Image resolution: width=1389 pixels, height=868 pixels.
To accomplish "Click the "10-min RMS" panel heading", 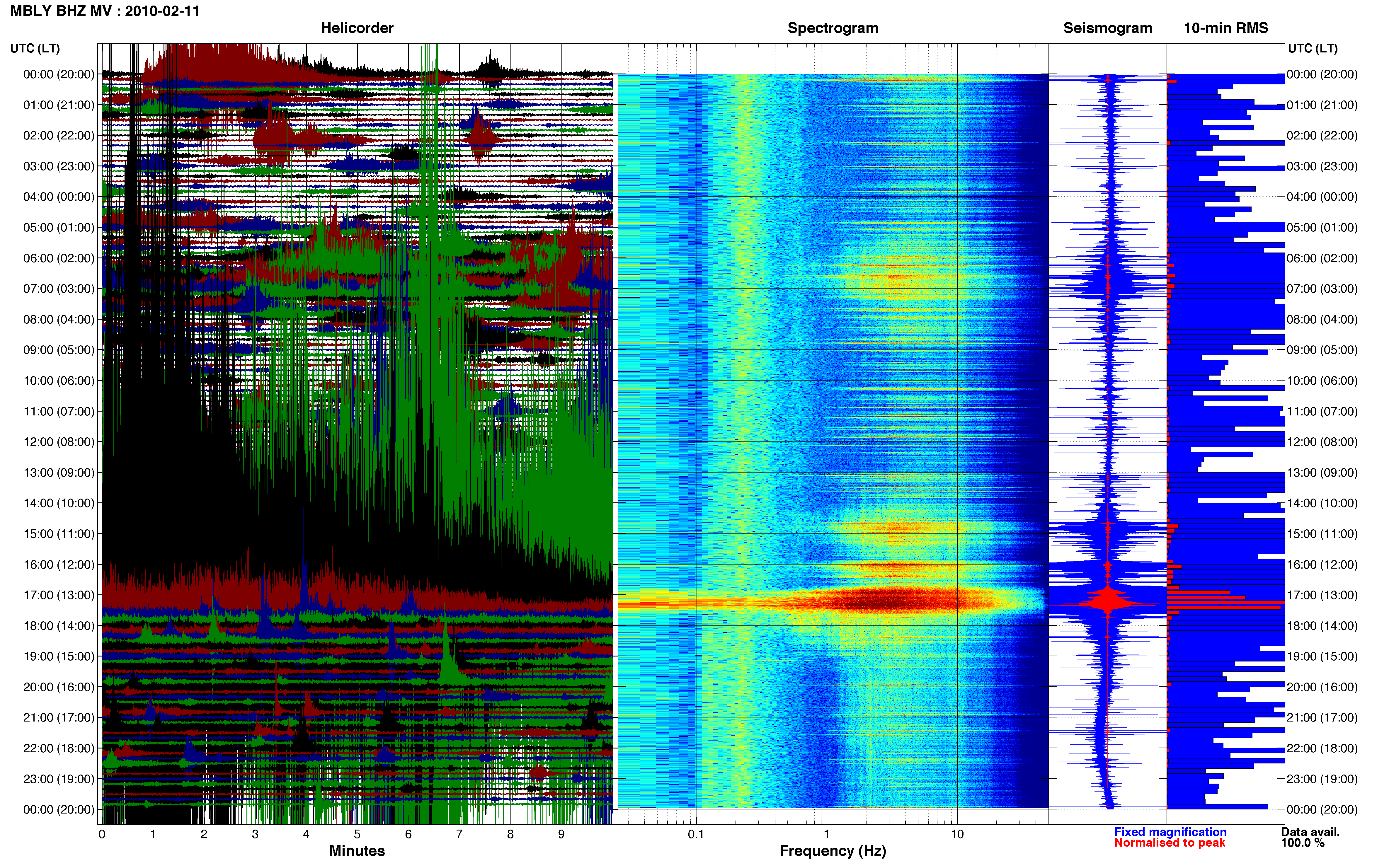I will point(1226,28).
